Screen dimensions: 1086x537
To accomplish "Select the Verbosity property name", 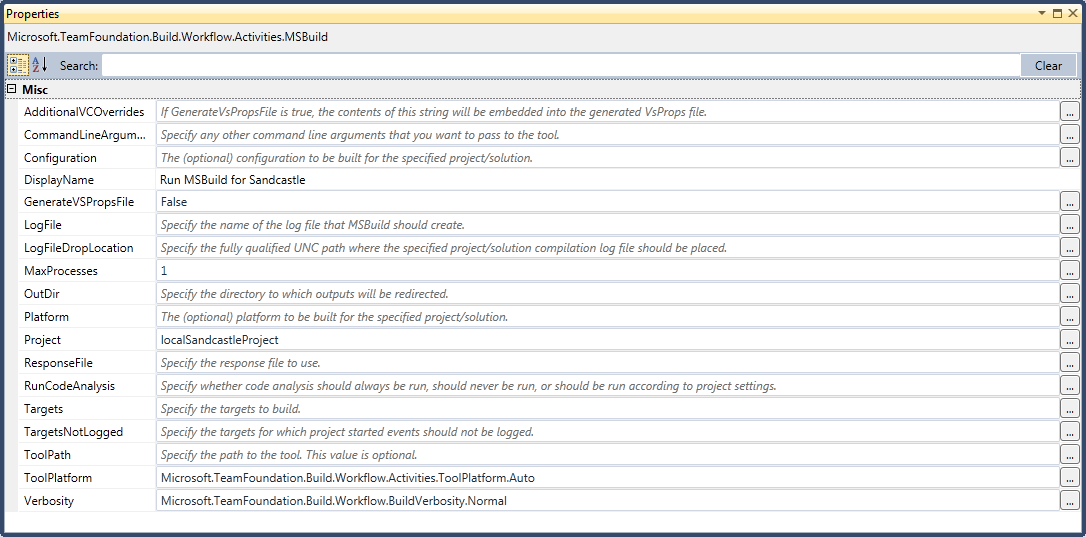I will click(48, 500).
